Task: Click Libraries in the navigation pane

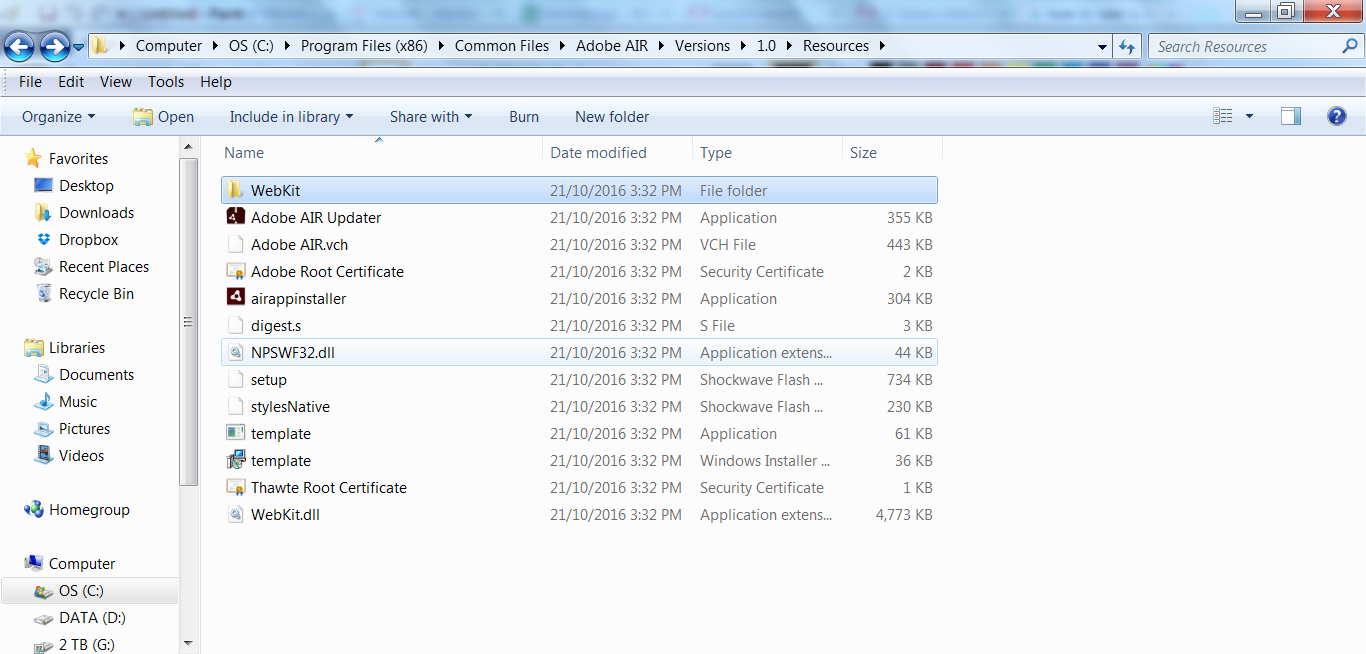Action: [77, 347]
